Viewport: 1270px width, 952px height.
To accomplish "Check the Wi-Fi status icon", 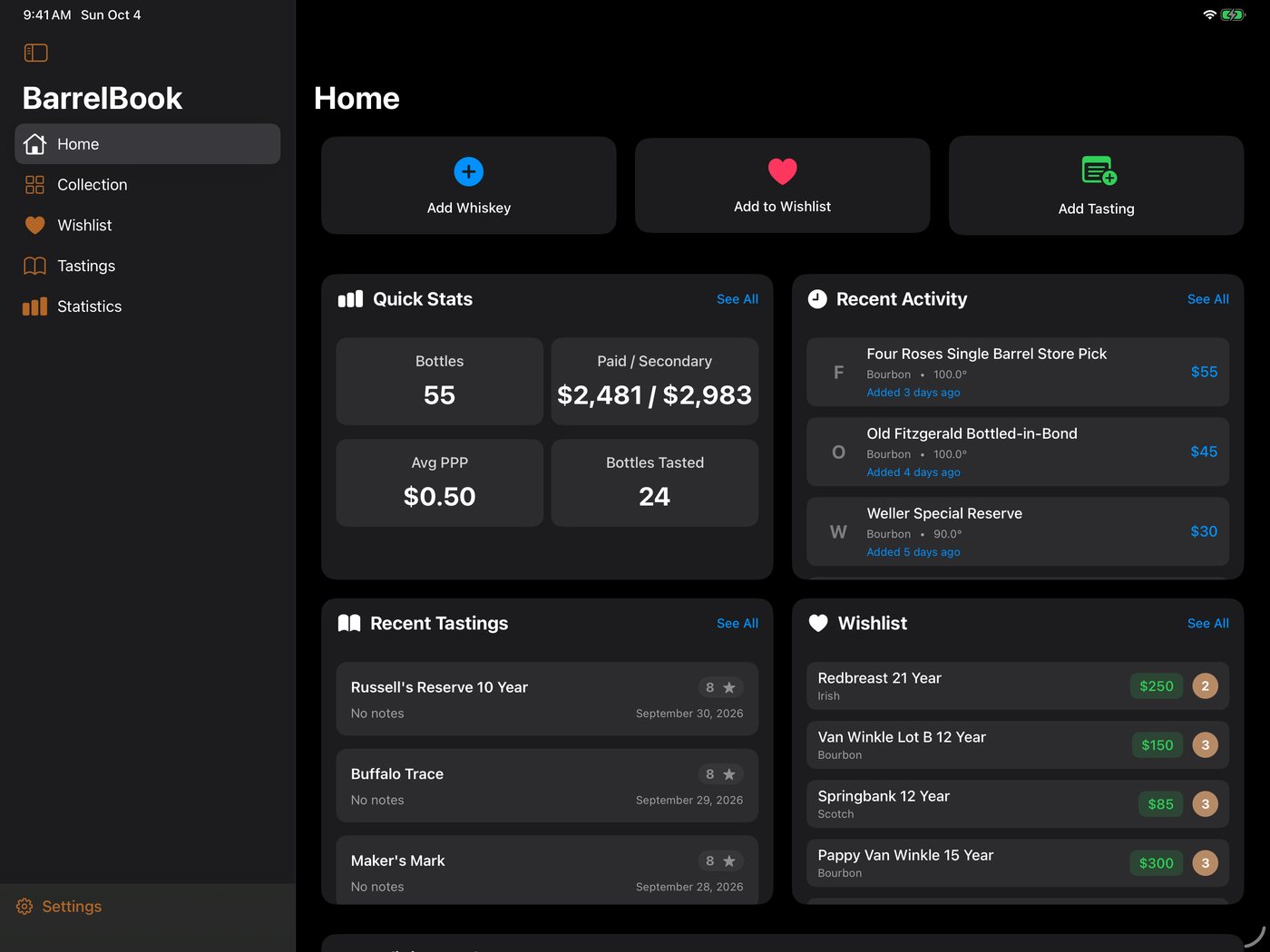I will (1209, 15).
